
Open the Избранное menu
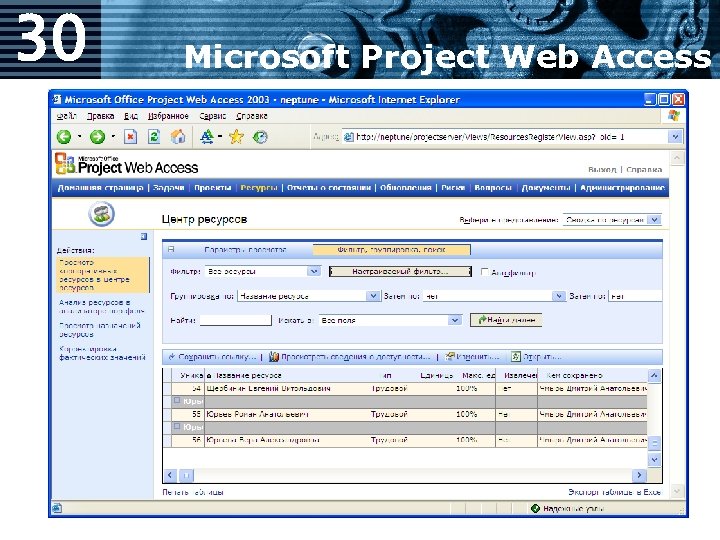[x=168, y=116]
